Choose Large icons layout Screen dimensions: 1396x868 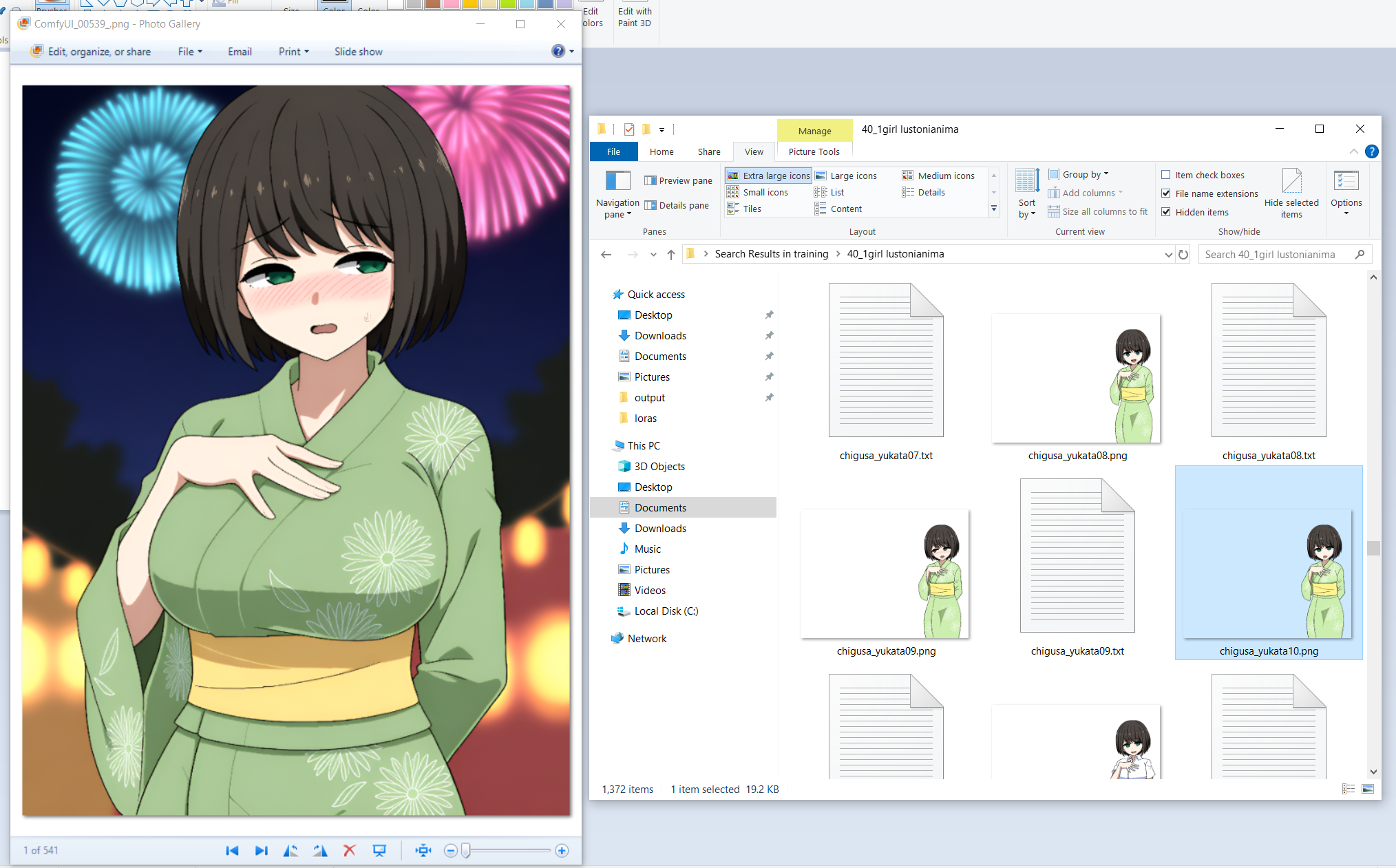846,176
